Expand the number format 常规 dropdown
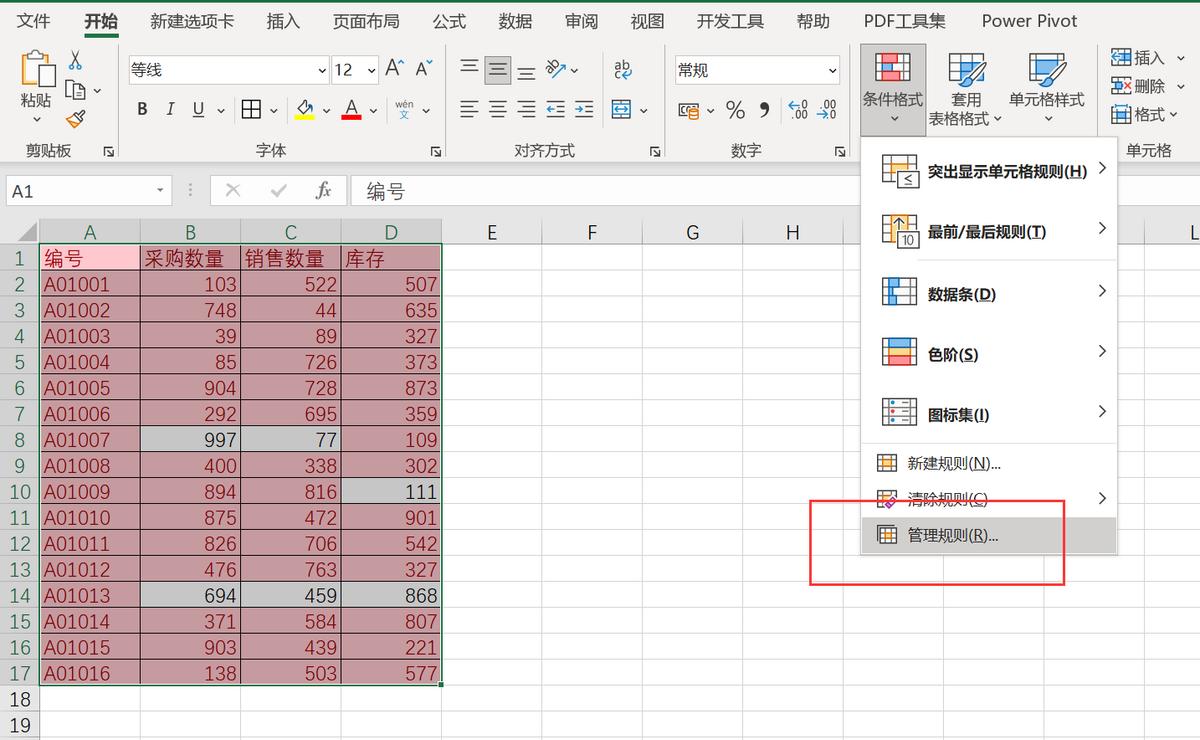The image size is (1200, 740). (832, 70)
